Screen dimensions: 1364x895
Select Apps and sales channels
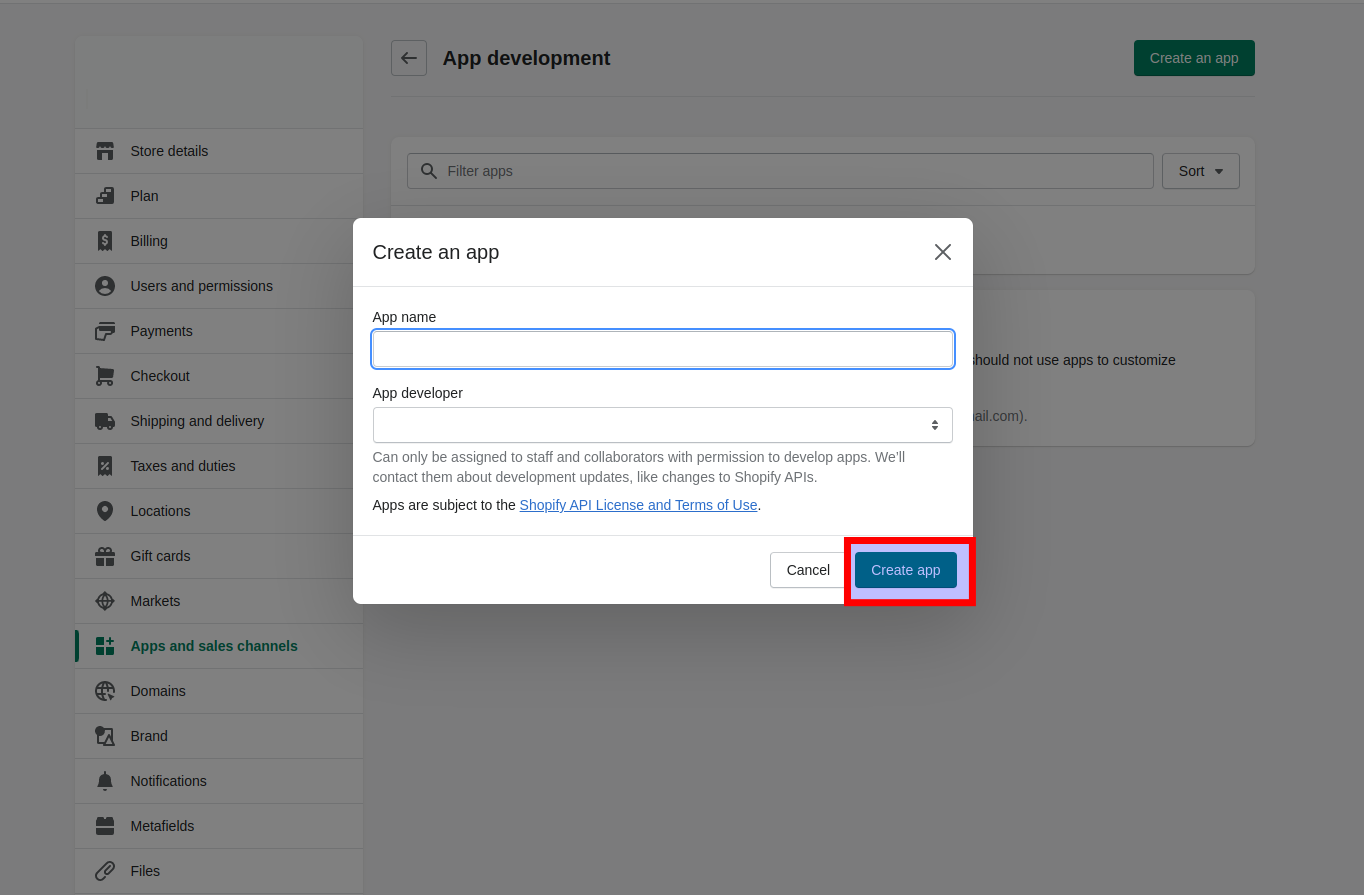(219, 646)
